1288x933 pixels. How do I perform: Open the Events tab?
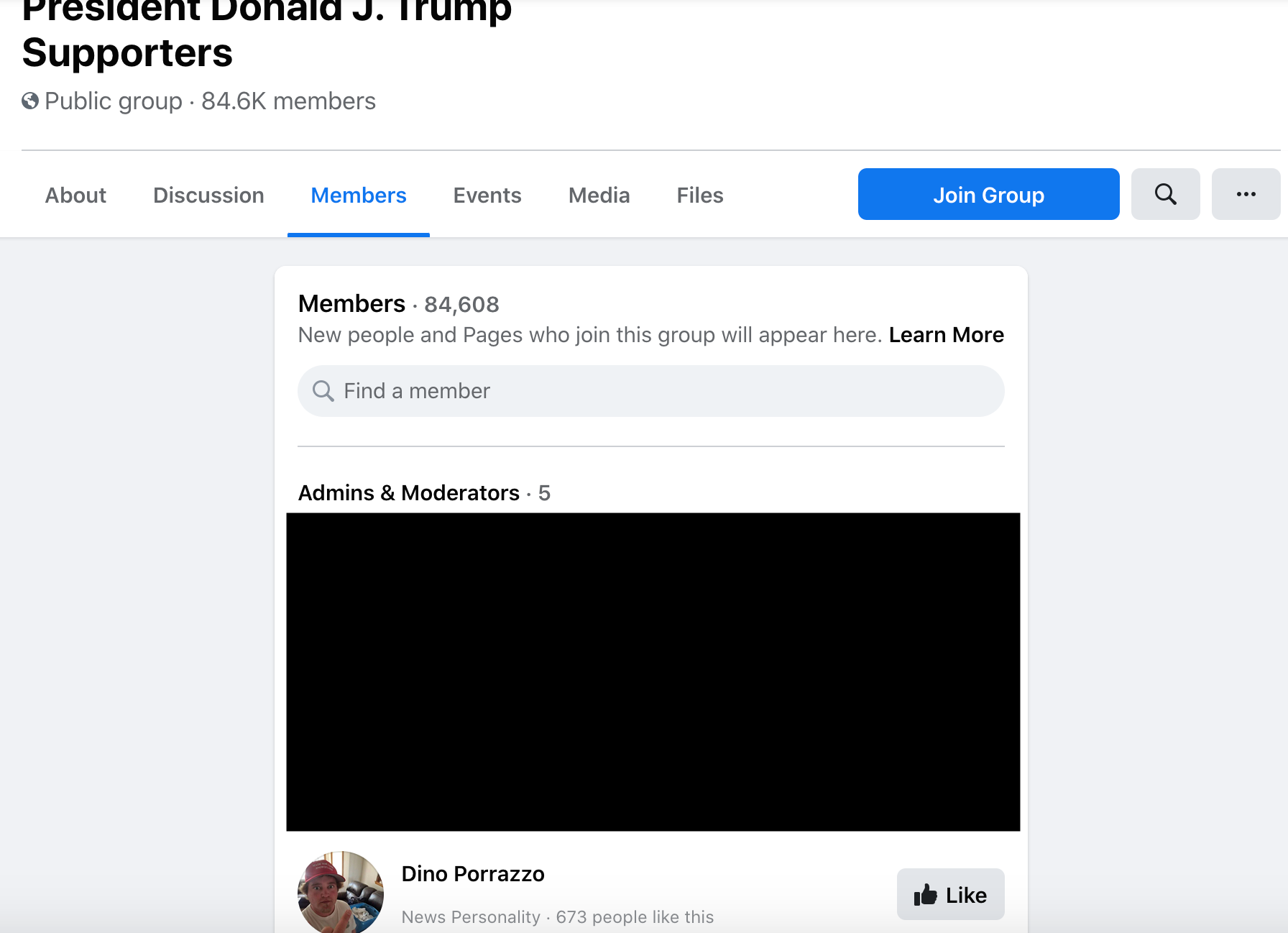click(487, 195)
